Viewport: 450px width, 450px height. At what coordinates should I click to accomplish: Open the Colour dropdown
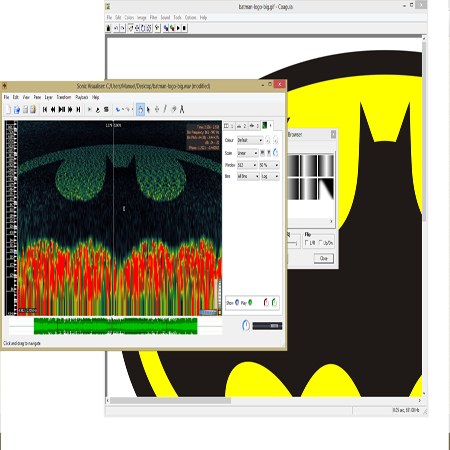point(250,140)
